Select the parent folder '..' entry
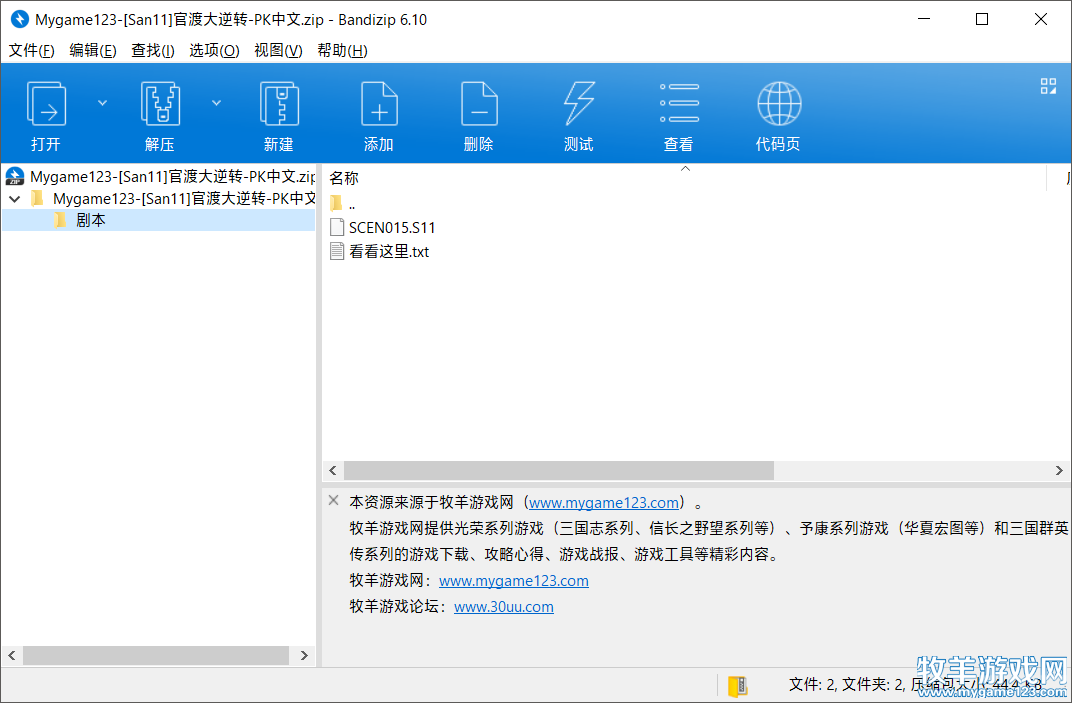Image resolution: width=1072 pixels, height=703 pixels. [x=351, y=204]
